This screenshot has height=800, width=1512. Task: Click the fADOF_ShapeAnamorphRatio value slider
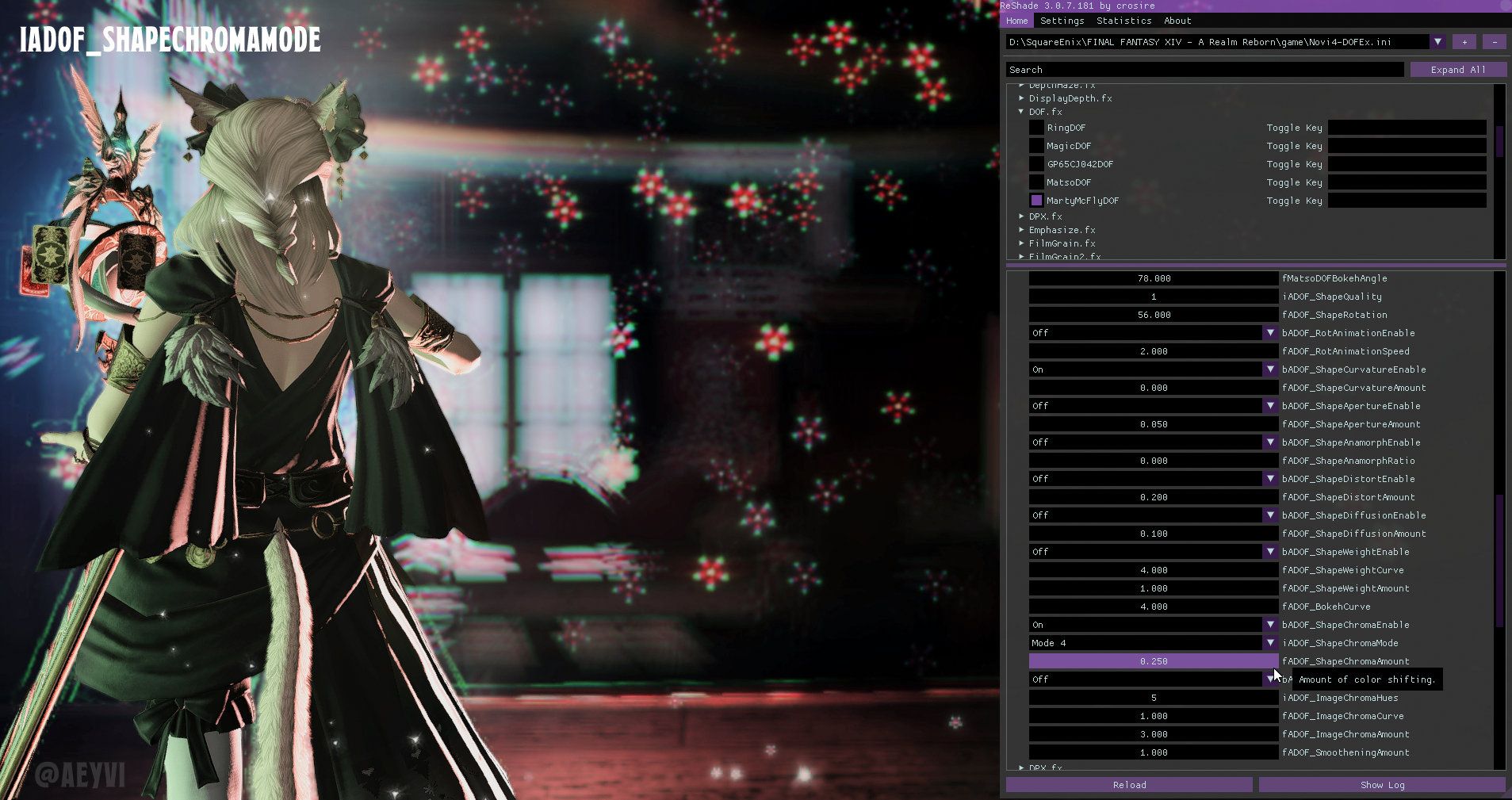1154,461
